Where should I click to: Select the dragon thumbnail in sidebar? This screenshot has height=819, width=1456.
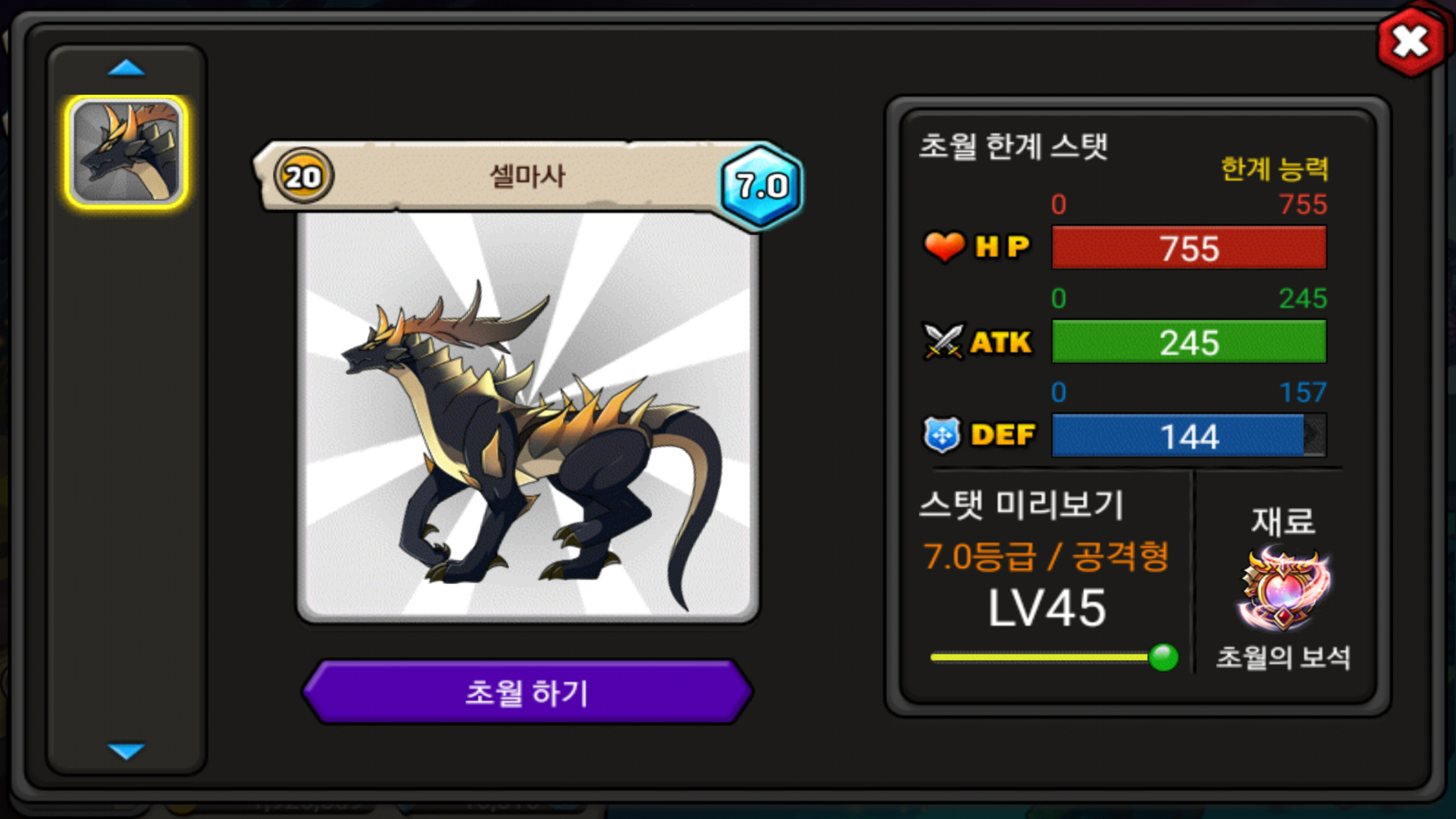[x=127, y=152]
